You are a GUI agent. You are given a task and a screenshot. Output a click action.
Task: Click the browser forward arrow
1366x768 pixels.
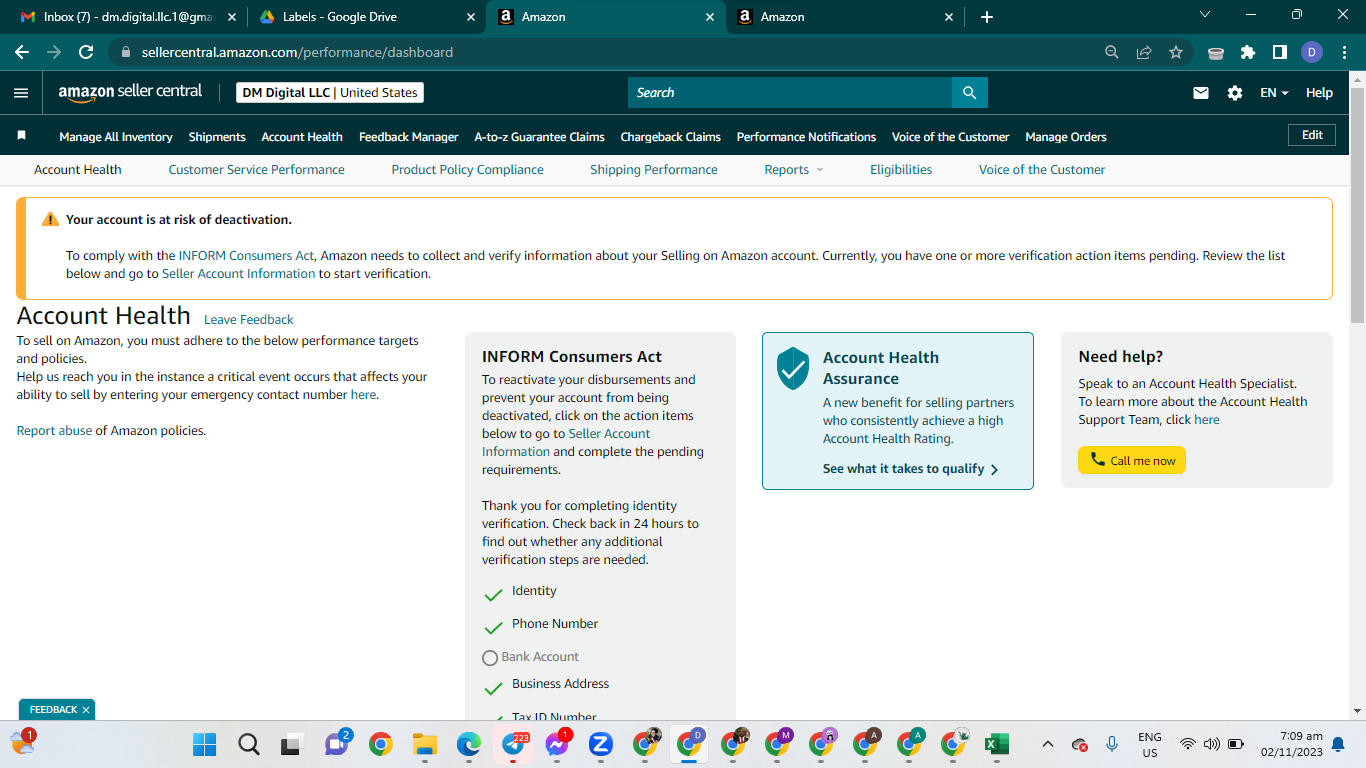point(54,52)
